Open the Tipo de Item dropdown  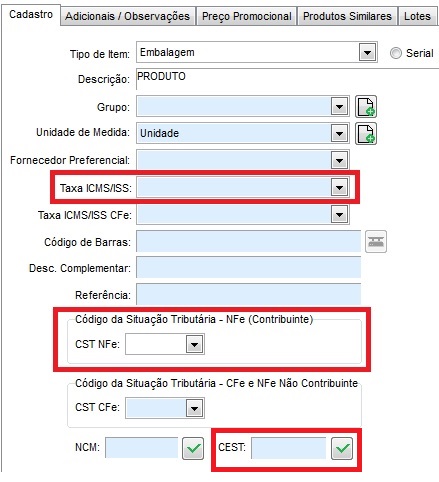[367, 52]
